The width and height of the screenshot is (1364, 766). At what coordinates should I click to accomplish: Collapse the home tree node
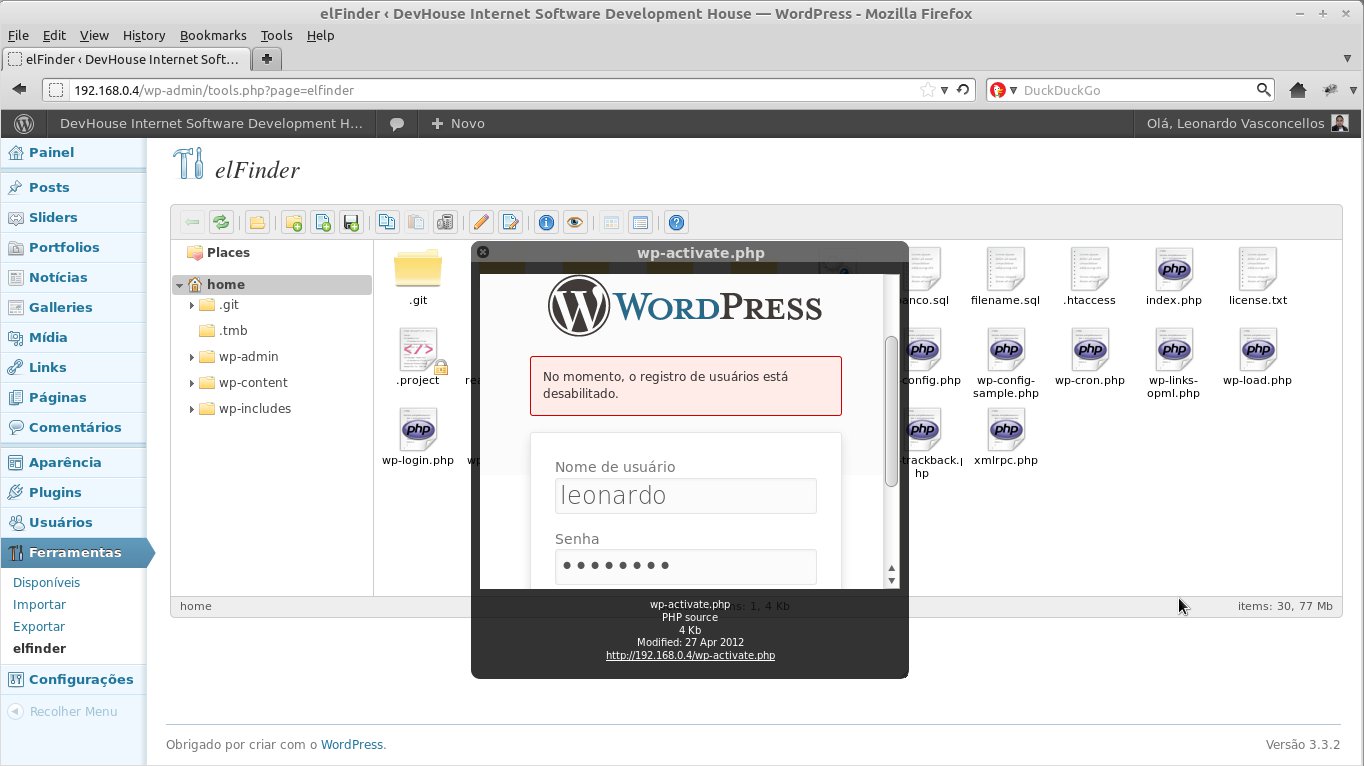click(x=179, y=285)
